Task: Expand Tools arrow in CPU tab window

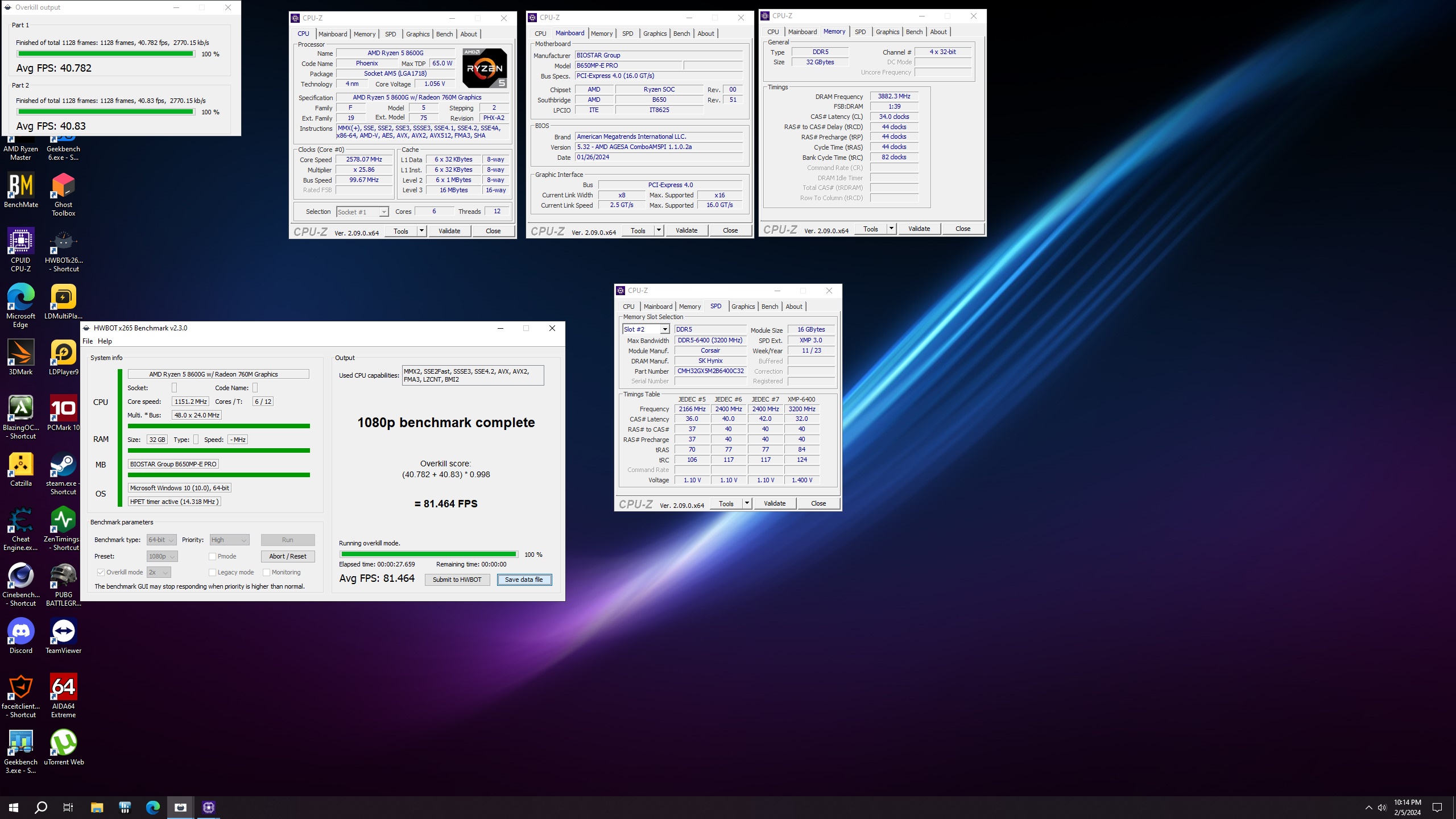Action: point(421,231)
